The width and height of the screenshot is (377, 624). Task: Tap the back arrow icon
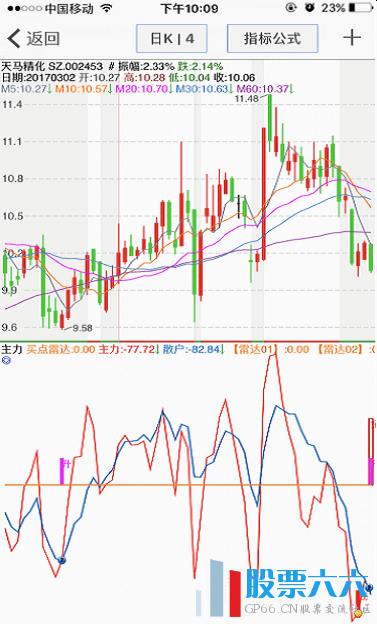click(14, 39)
